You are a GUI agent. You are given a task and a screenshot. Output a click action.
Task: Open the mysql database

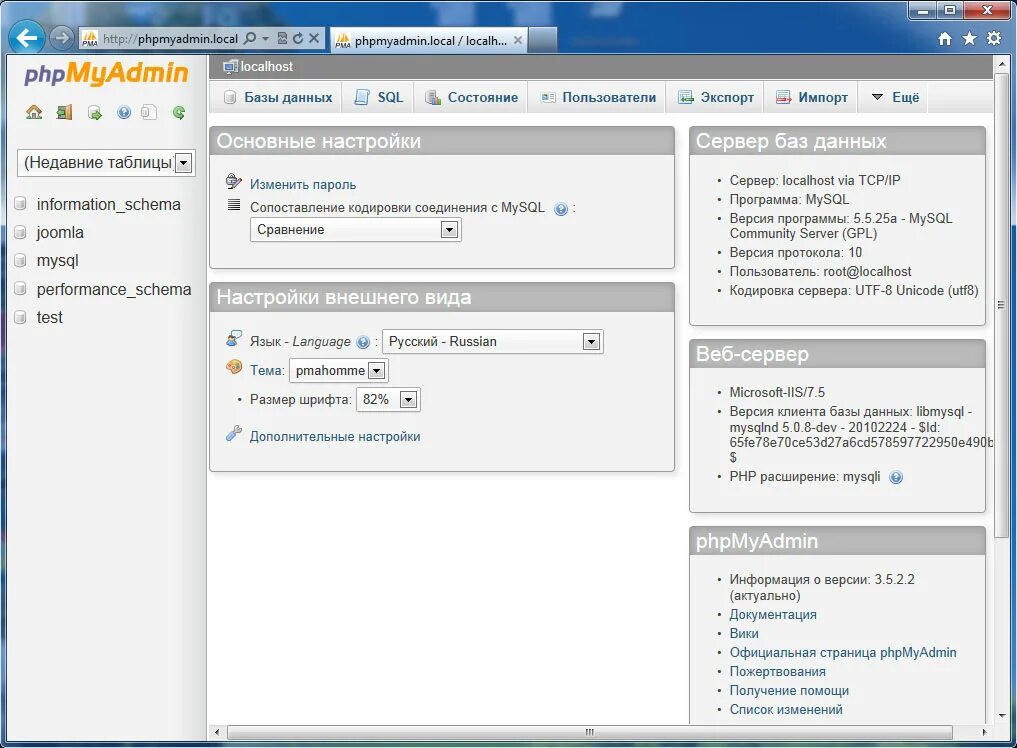[x=57, y=261]
